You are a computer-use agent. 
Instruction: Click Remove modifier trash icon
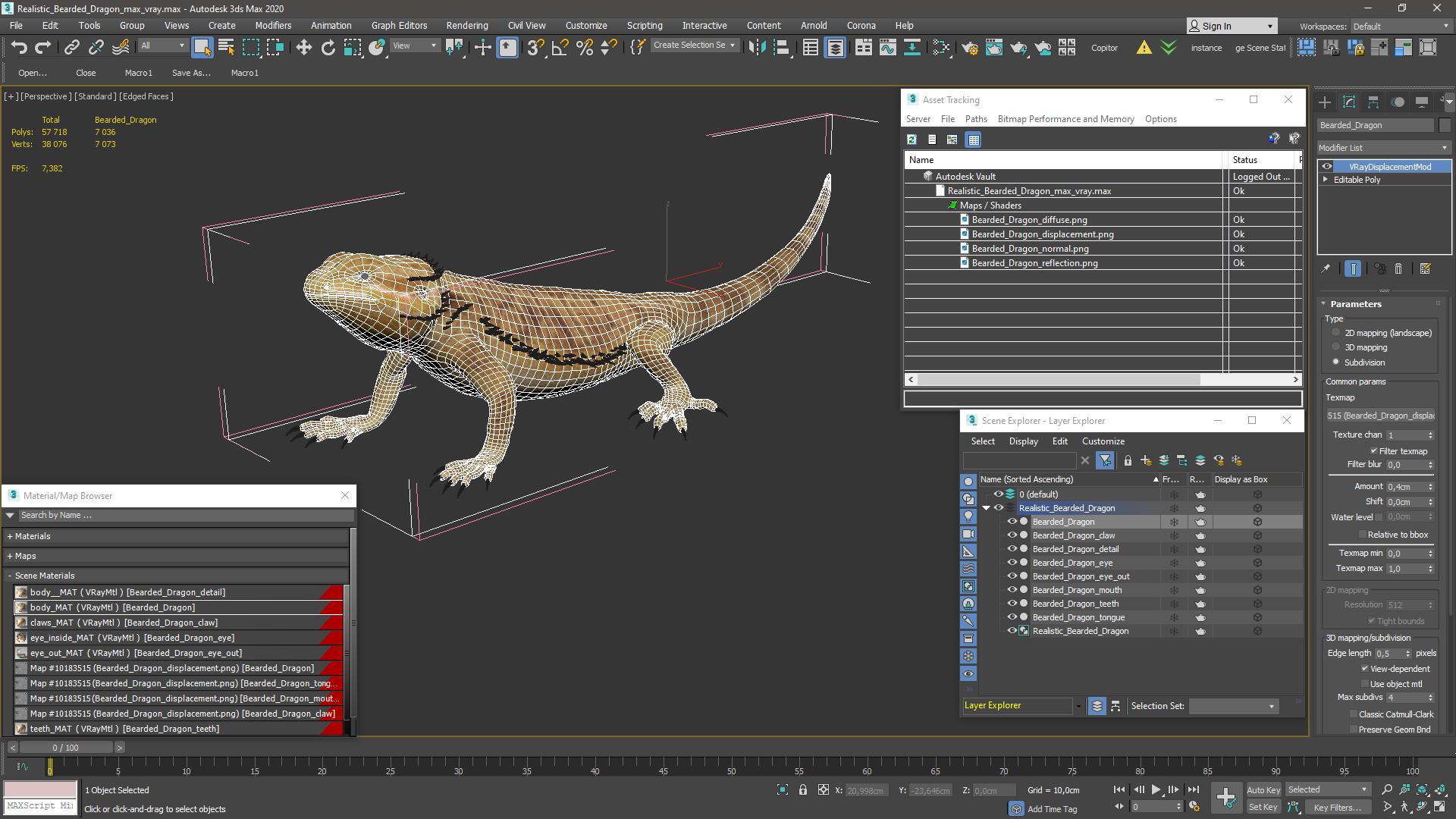[x=1398, y=268]
